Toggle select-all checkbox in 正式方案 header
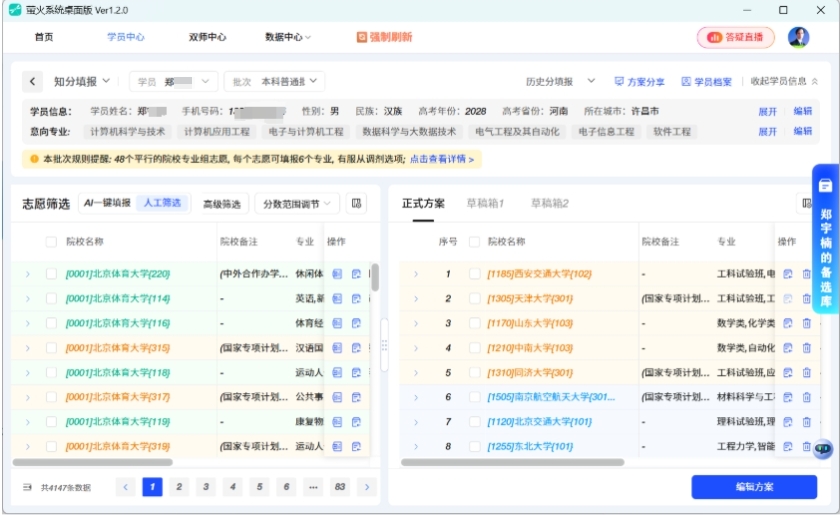This screenshot has height=515, width=840. pyautogui.click(x=474, y=242)
